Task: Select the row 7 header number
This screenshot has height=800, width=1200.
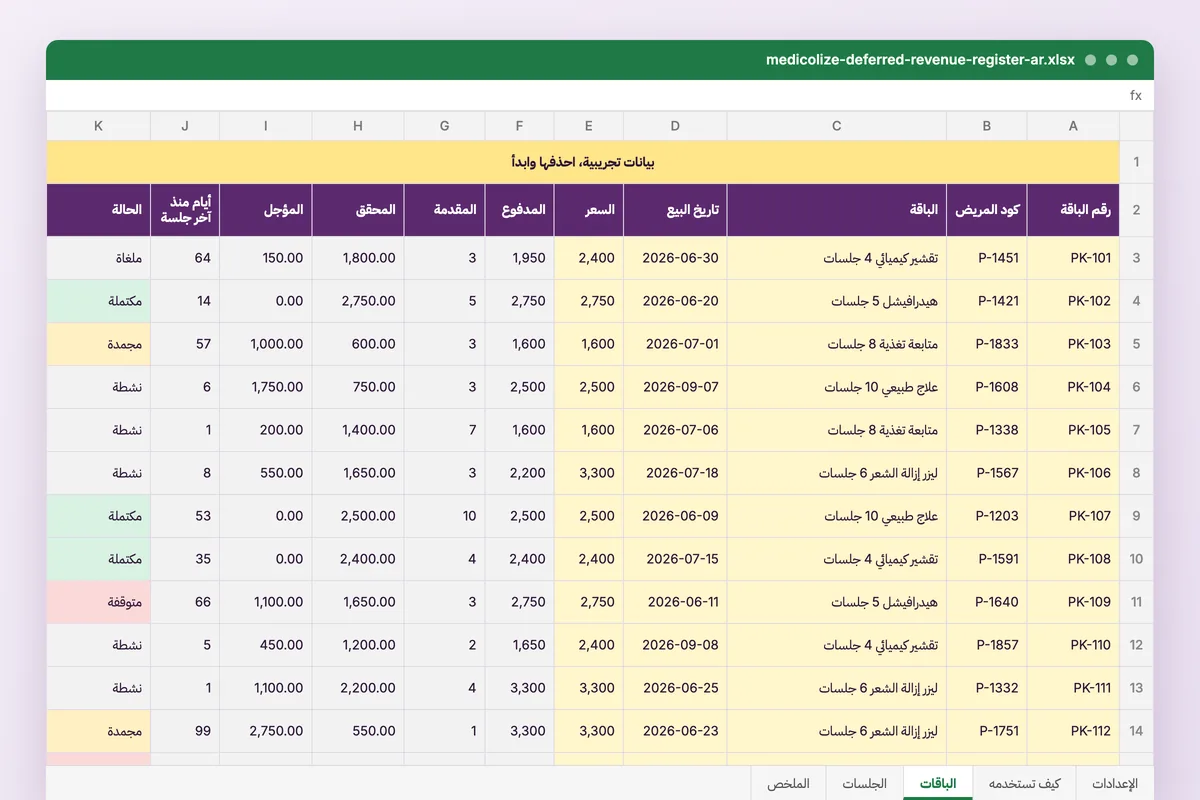Action: pyautogui.click(x=1136, y=430)
